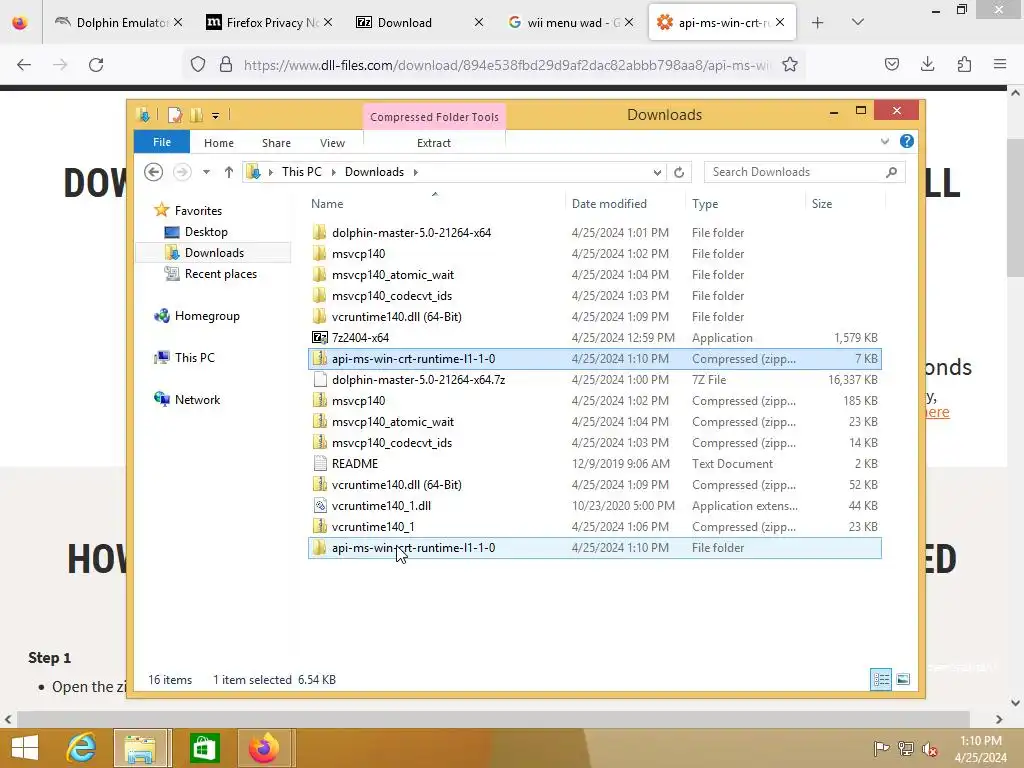Viewport: 1024px width, 768px height.
Task: Select Homegroup in the navigation pane
Action: [207, 315]
